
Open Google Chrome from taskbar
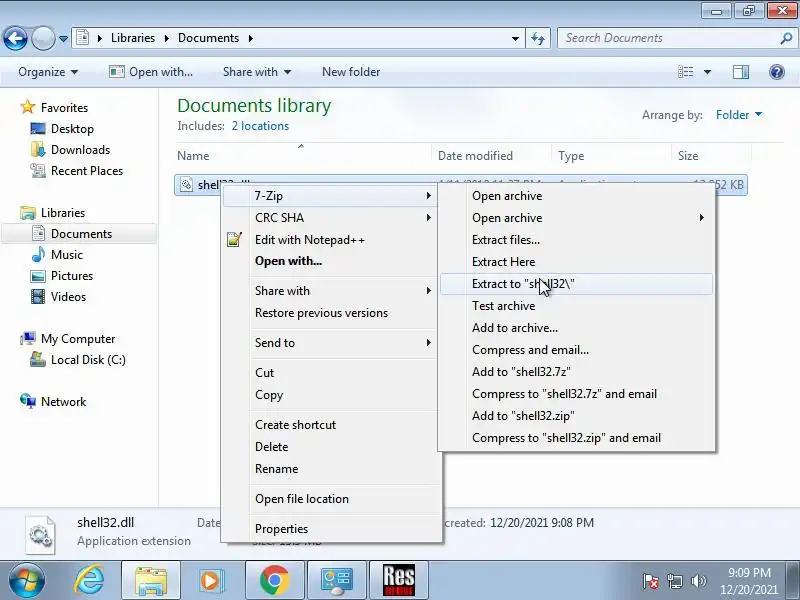pyautogui.click(x=274, y=580)
